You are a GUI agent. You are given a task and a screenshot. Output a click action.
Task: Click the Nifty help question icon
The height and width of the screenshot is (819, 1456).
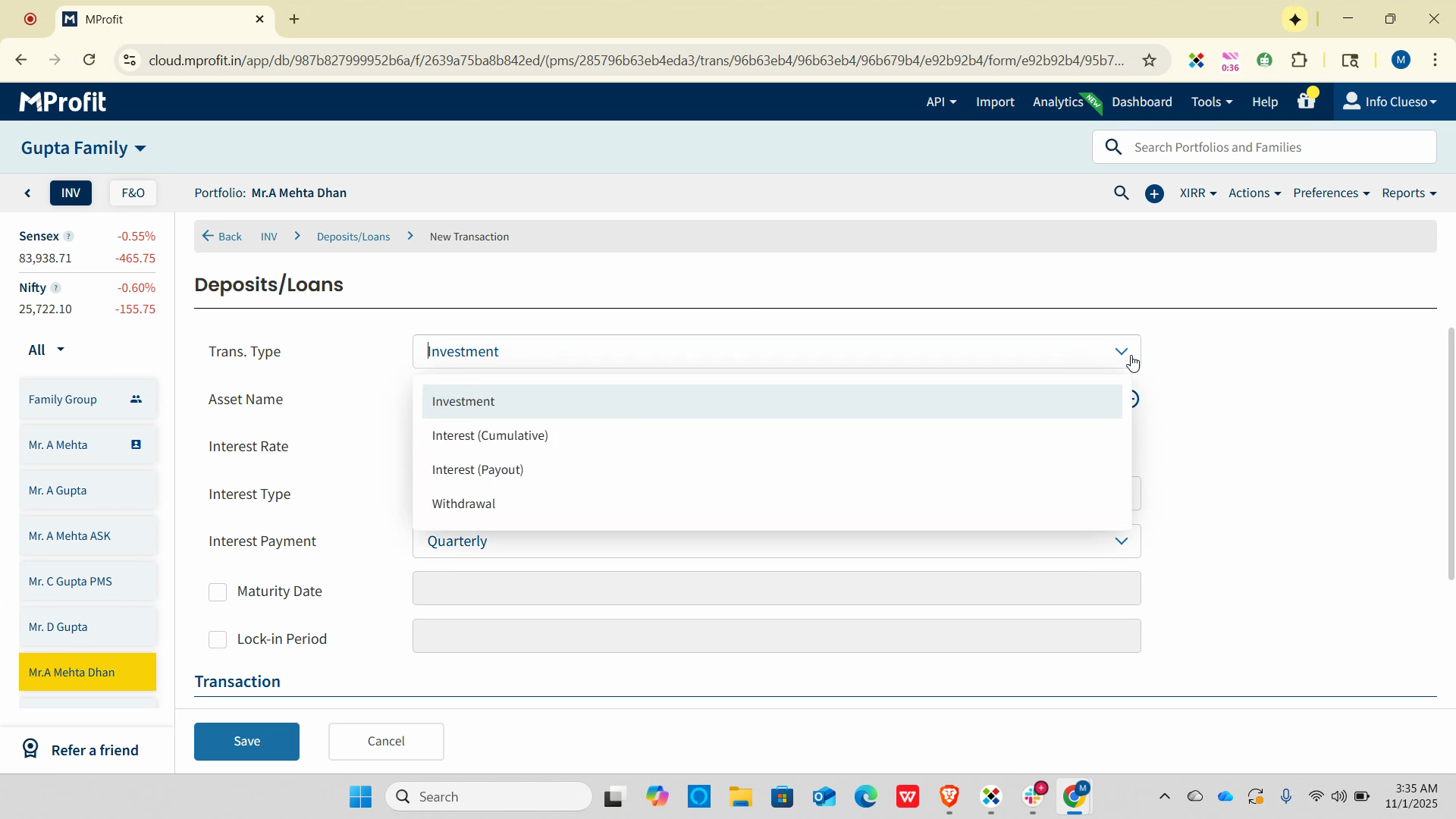(x=55, y=288)
